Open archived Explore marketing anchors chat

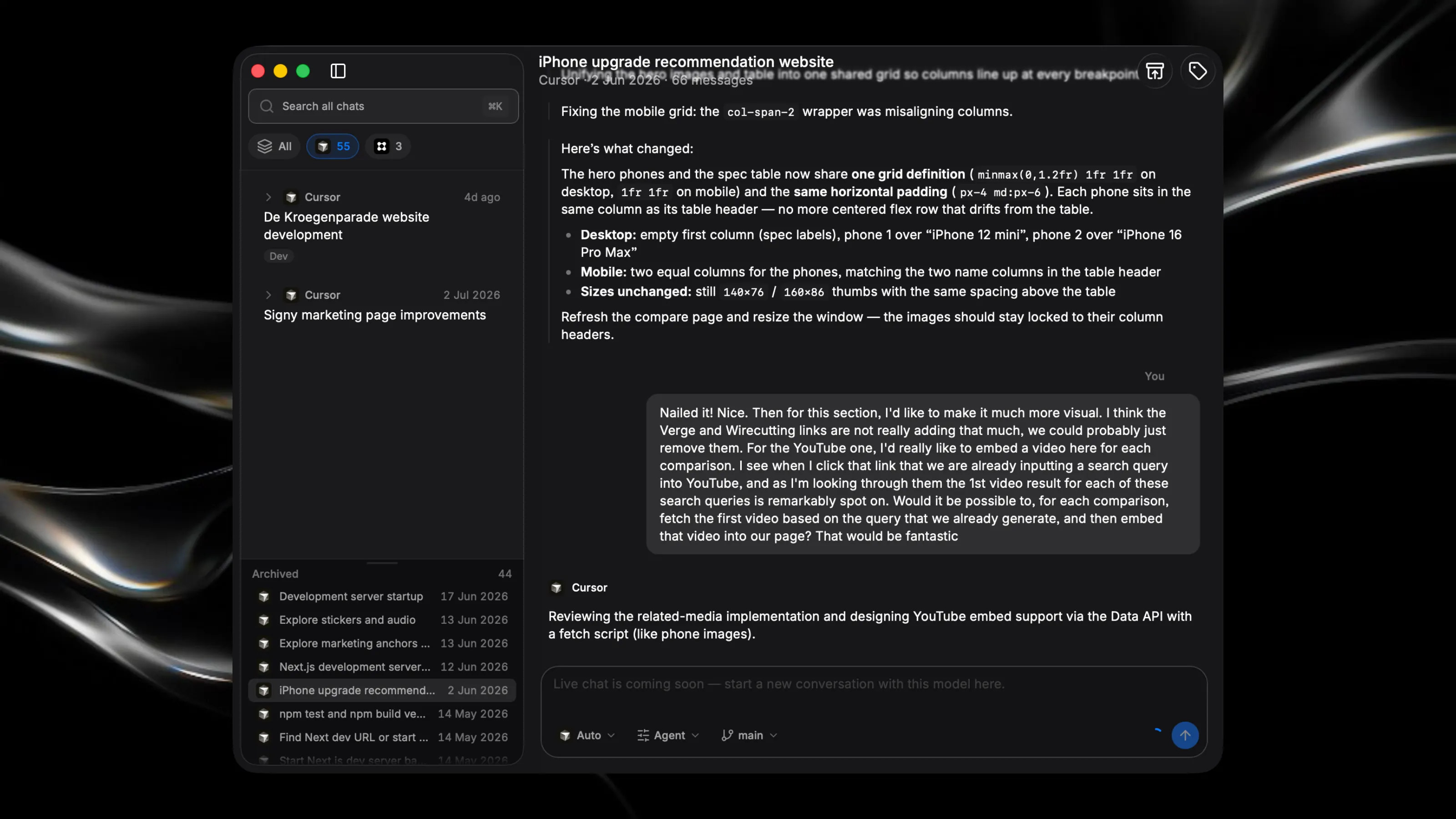point(382,643)
